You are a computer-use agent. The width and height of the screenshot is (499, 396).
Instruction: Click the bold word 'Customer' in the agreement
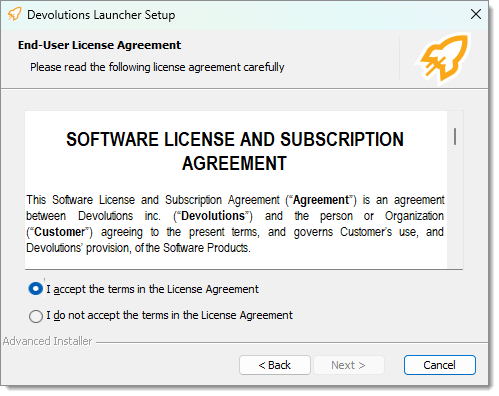[x=60, y=232]
